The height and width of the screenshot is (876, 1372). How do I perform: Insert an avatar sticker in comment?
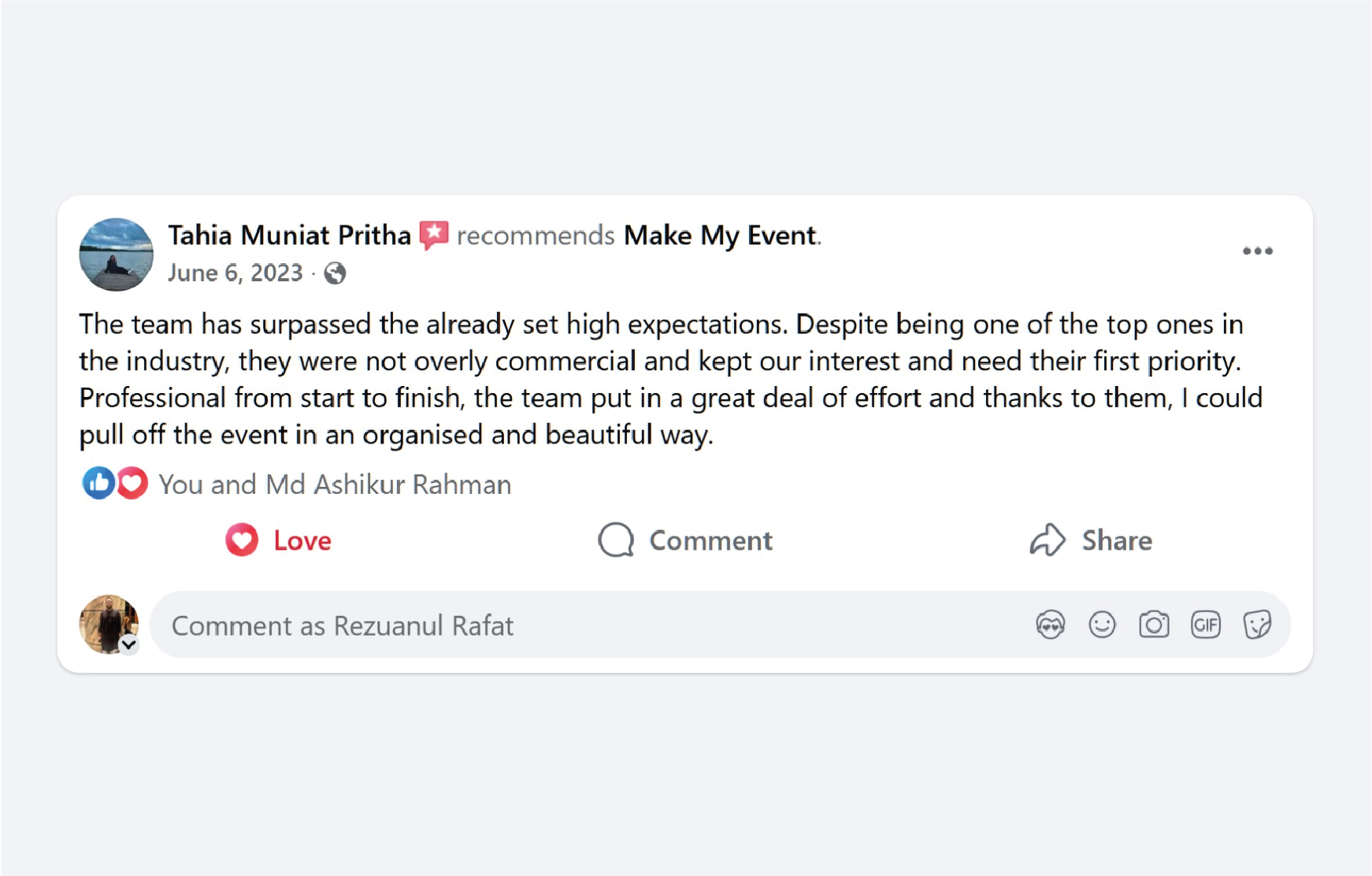point(1050,625)
